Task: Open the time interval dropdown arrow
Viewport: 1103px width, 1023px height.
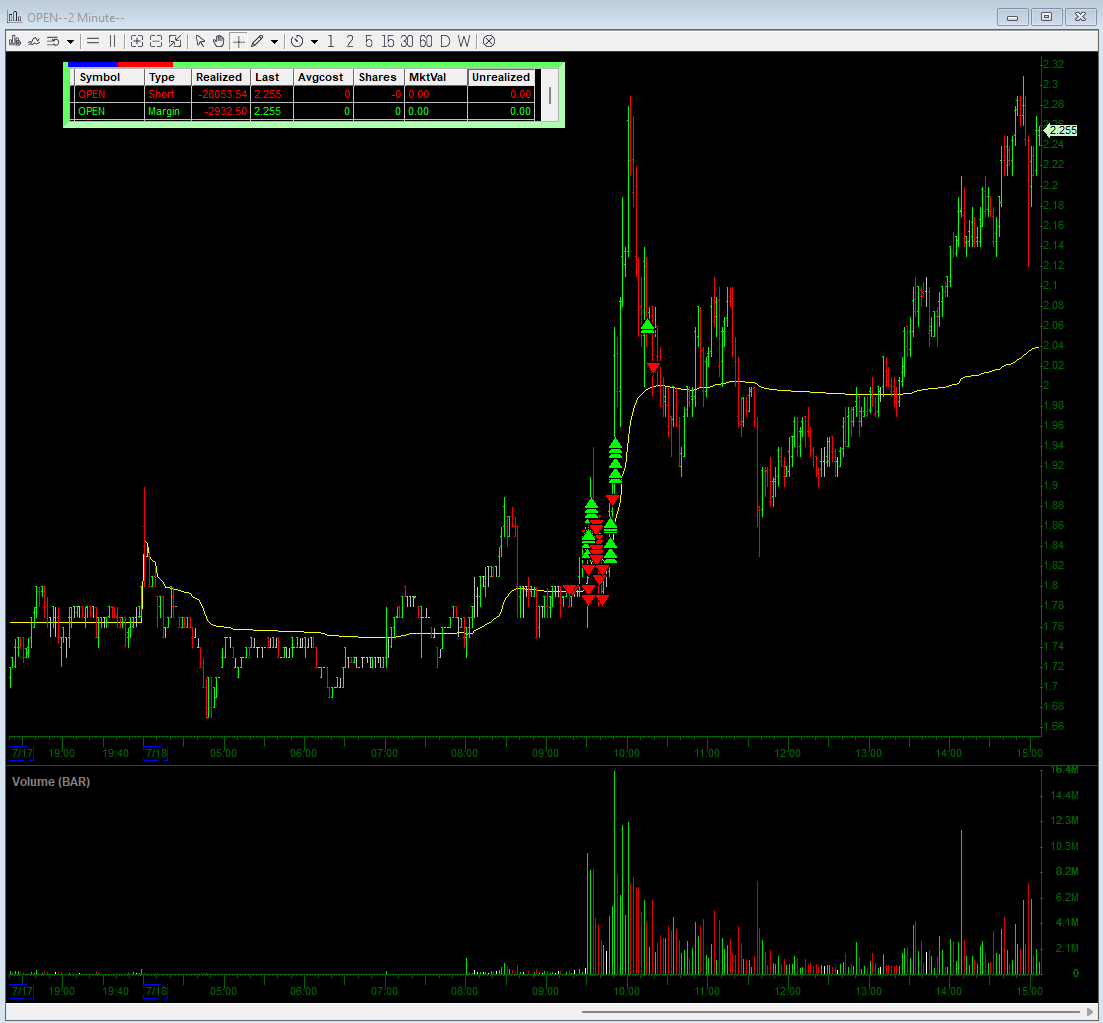Action: coord(314,42)
